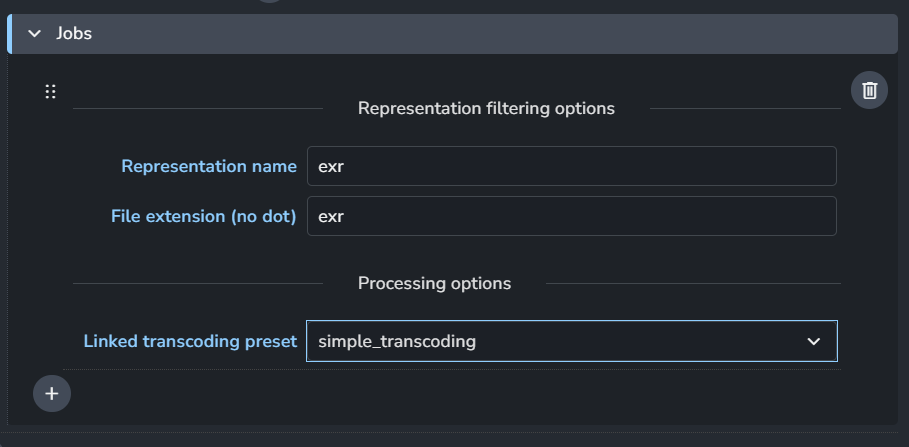Select the Processing options heading
Image resolution: width=909 pixels, height=447 pixels.
pos(434,284)
